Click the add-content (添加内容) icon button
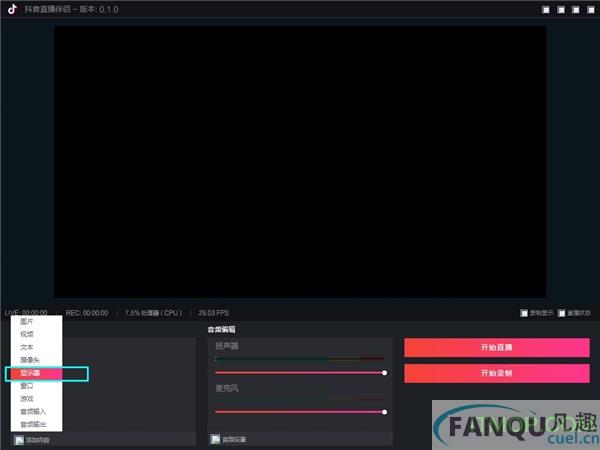The width and height of the screenshot is (600, 450). (x=19, y=440)
